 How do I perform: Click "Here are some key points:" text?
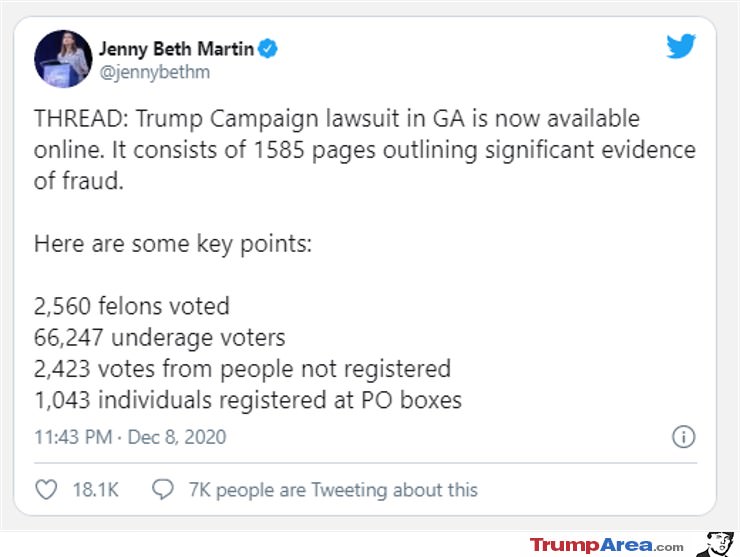pos(173,244)
